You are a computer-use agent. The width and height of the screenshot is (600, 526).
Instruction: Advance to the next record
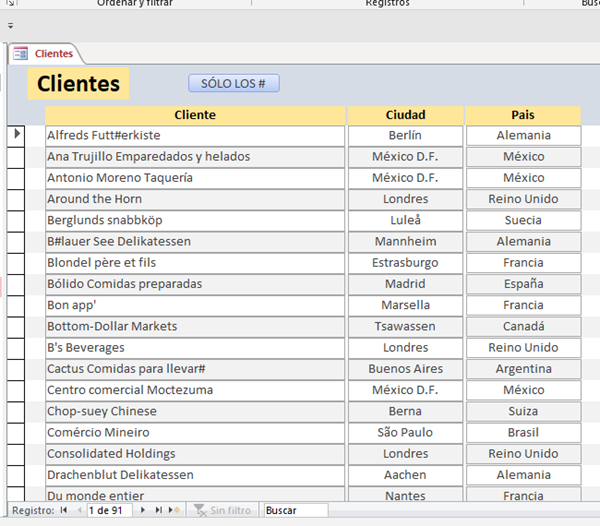pos(143,510)
